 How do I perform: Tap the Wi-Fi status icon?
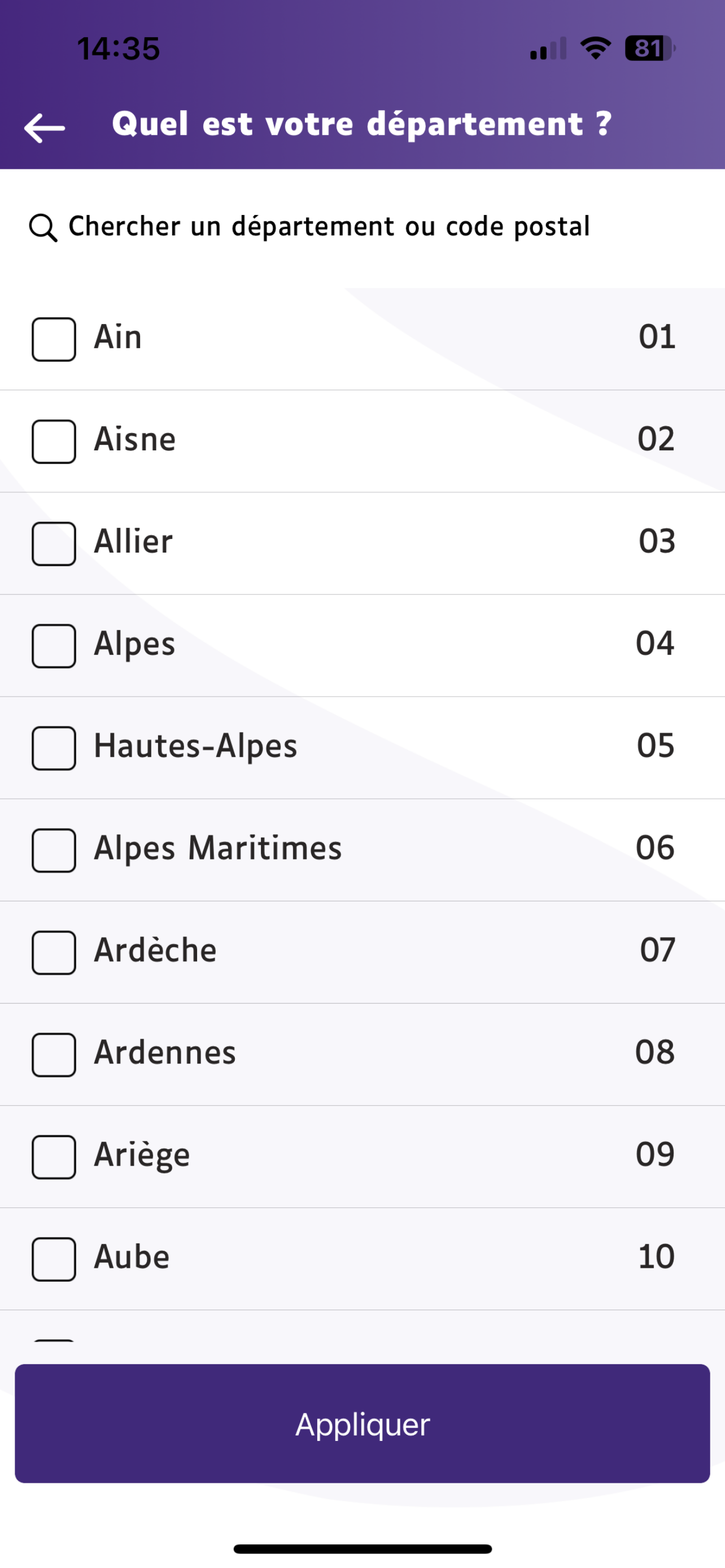click(x=596, y=48)
